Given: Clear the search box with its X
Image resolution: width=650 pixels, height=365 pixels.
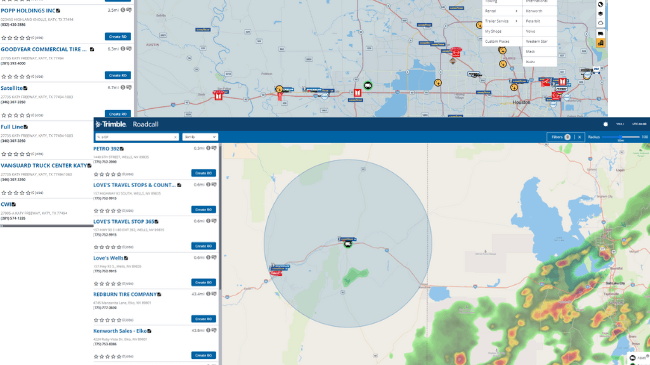Looking at the screenshot, I should tap(175, 137).
